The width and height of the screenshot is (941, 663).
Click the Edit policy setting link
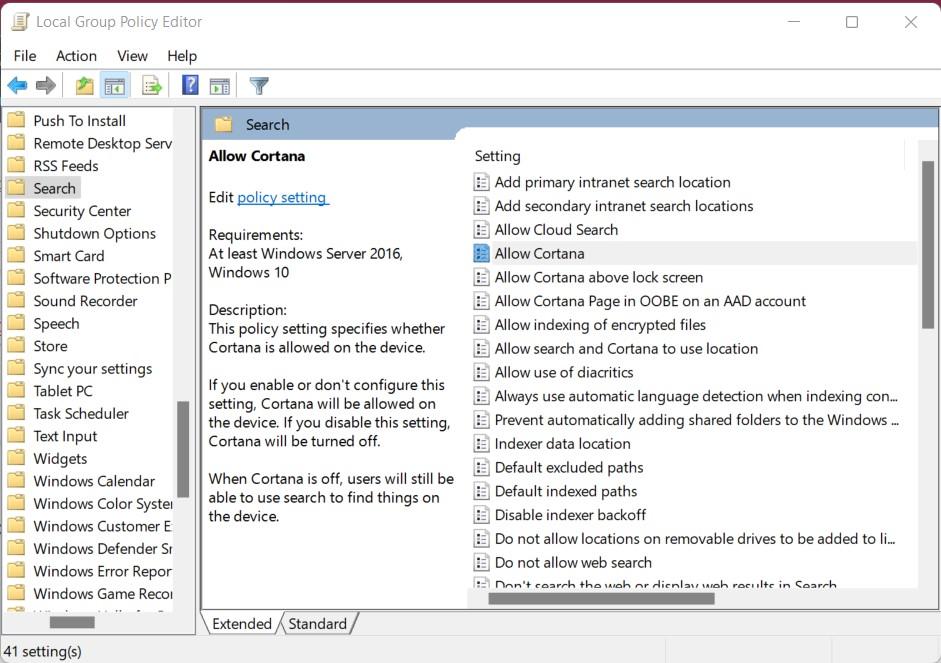pos(282,198)
